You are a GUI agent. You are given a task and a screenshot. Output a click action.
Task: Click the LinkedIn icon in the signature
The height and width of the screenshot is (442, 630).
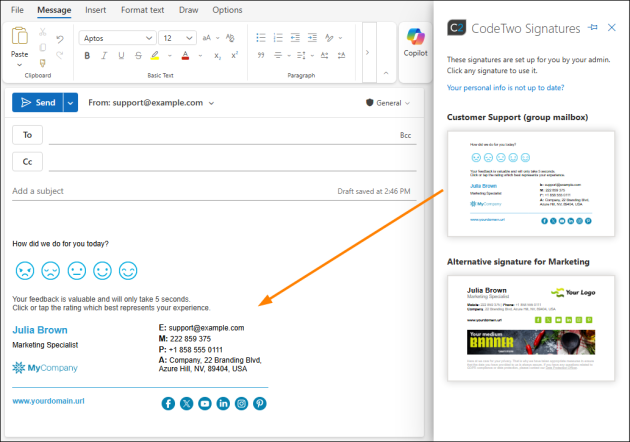[x=223, y=403]
